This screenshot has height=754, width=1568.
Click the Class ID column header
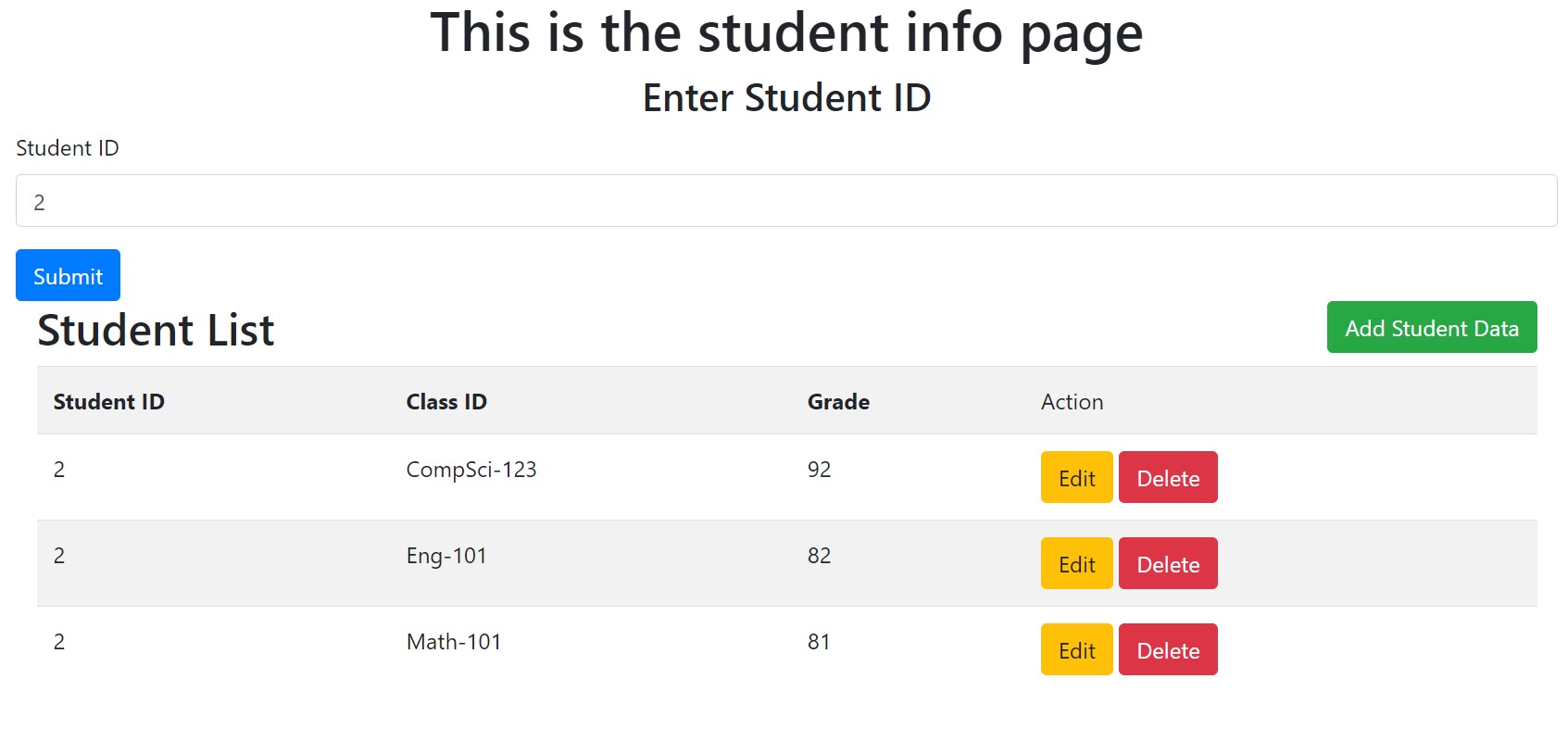click(446, 402)
